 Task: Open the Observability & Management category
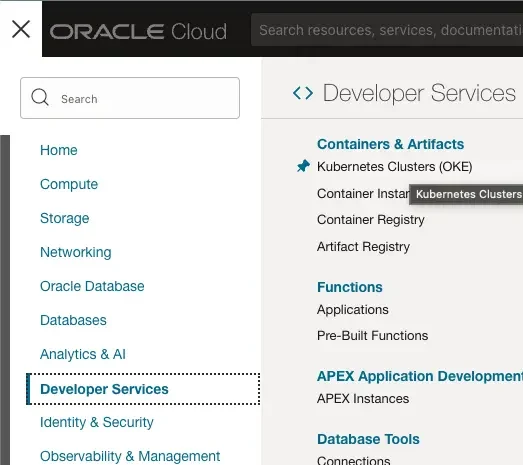pyautogui.click(x=130, y=456)
